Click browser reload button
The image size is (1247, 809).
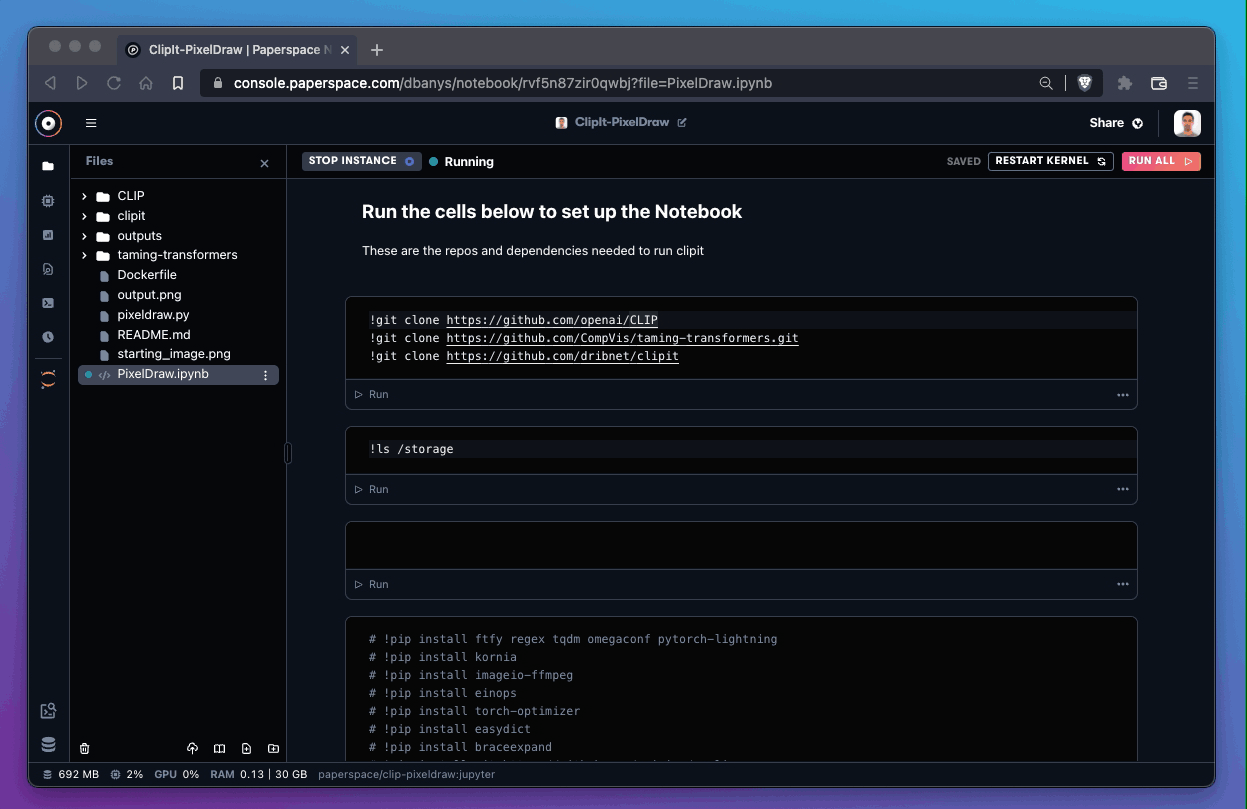[x=114, y=83]
